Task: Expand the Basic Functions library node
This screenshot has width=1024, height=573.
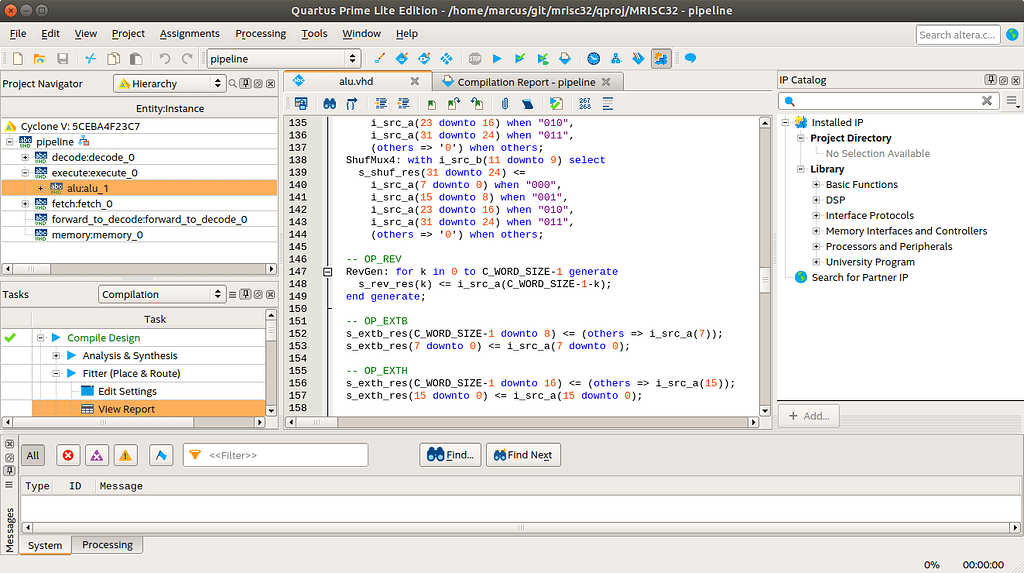Action: point(815,185)
